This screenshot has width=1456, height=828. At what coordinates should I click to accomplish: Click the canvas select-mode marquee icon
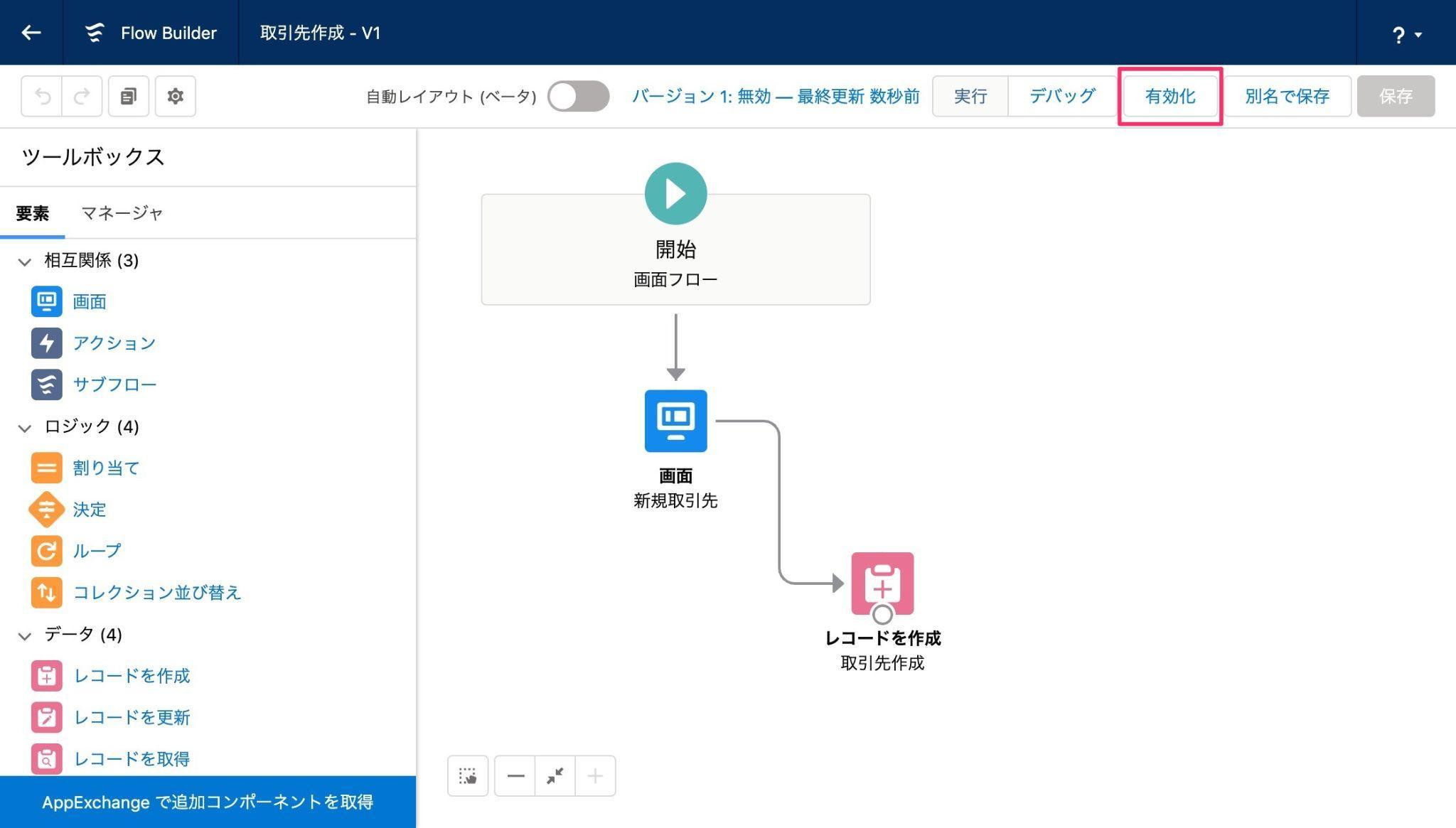point(468,775)
